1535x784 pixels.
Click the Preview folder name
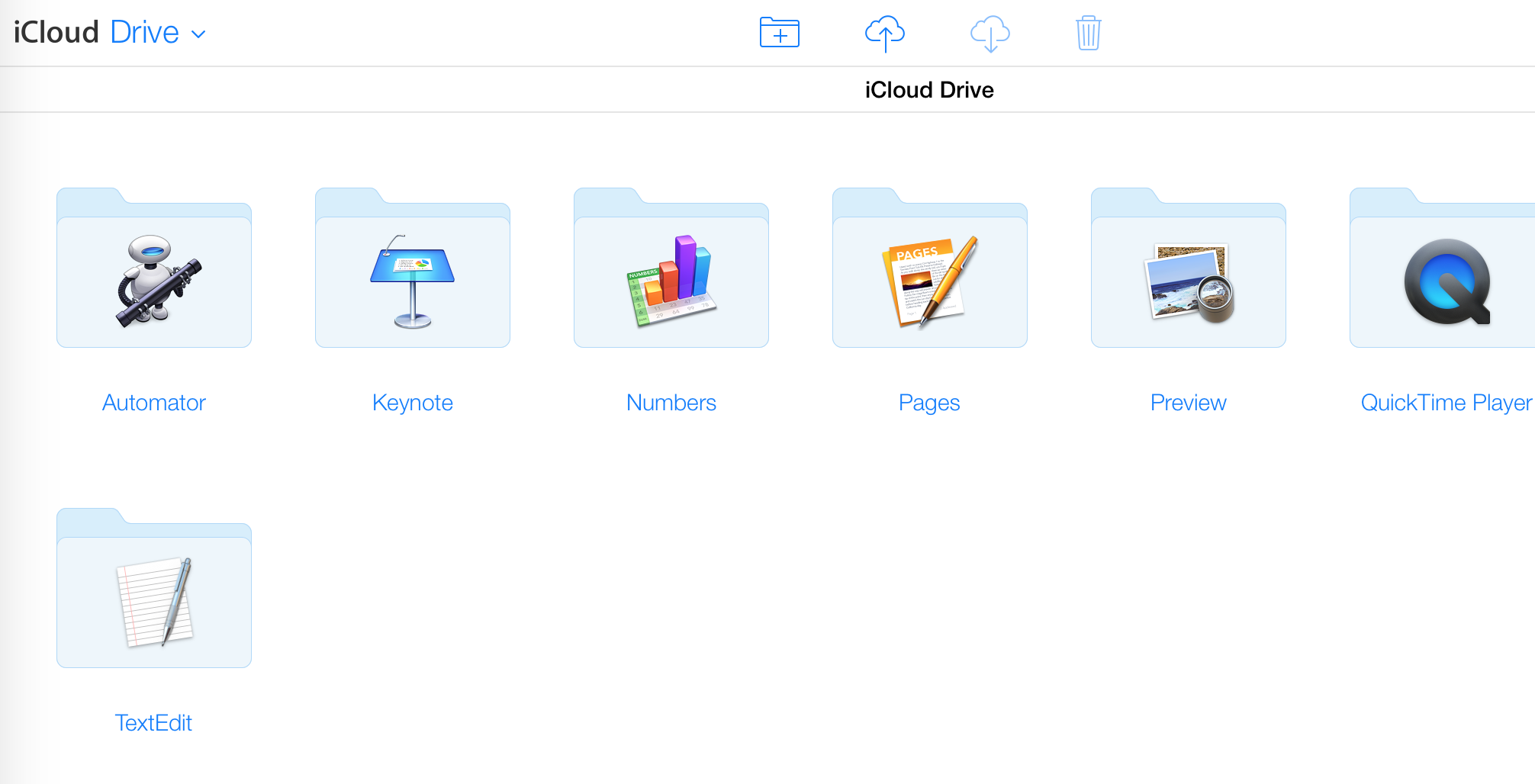(x=1189, y=403)
